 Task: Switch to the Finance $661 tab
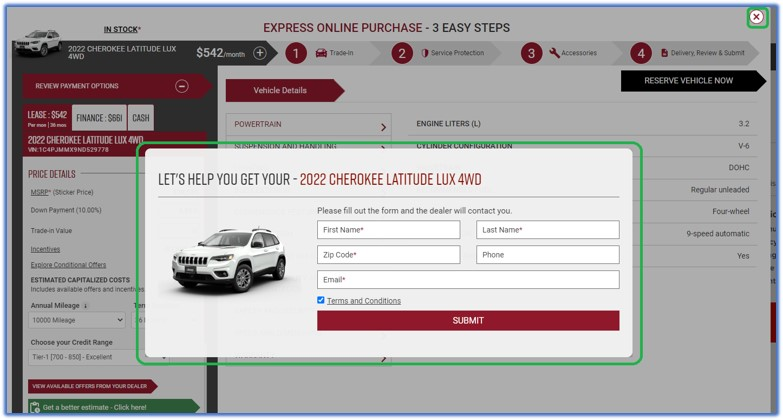(99, 118)
